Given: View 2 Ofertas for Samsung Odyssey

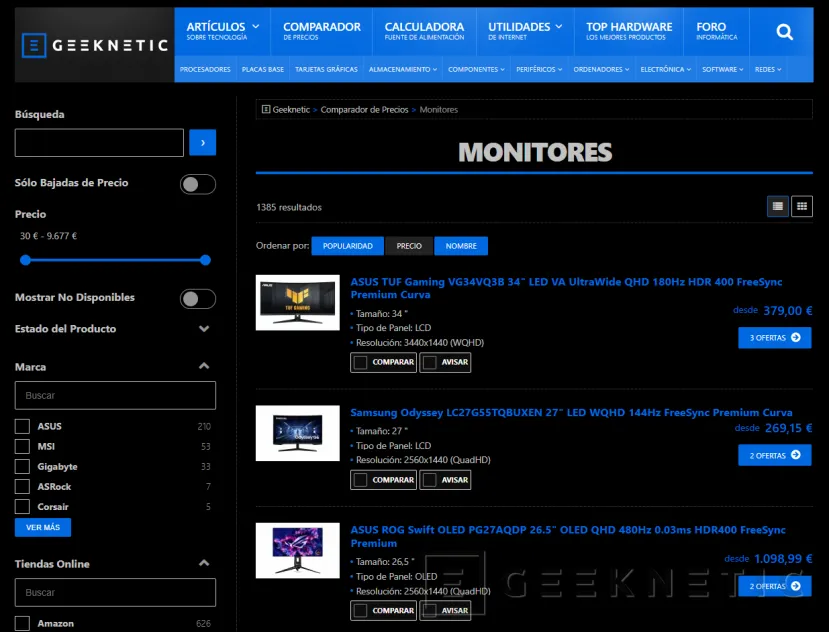Looking at the screenshot, I should pos(775,455).
